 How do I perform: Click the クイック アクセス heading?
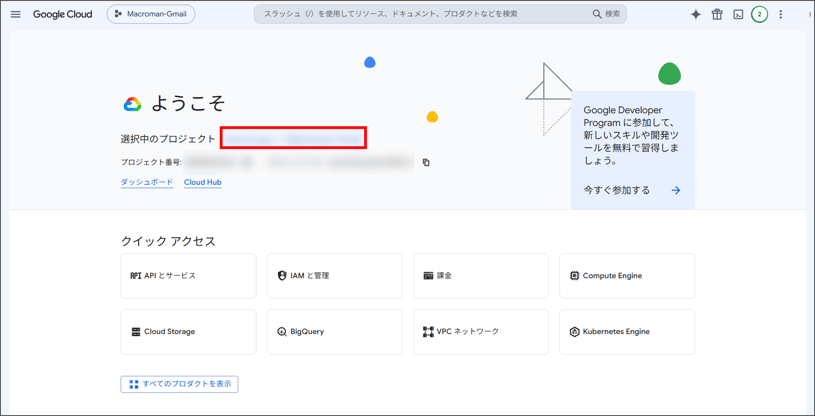tap(168, 241)
